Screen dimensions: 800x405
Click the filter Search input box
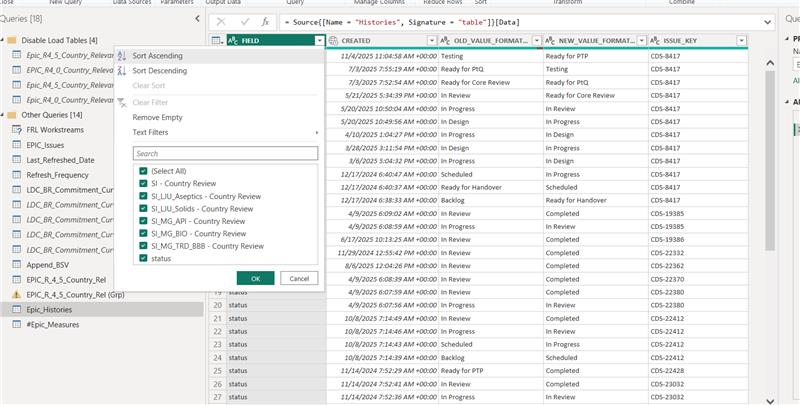point(226,154)
